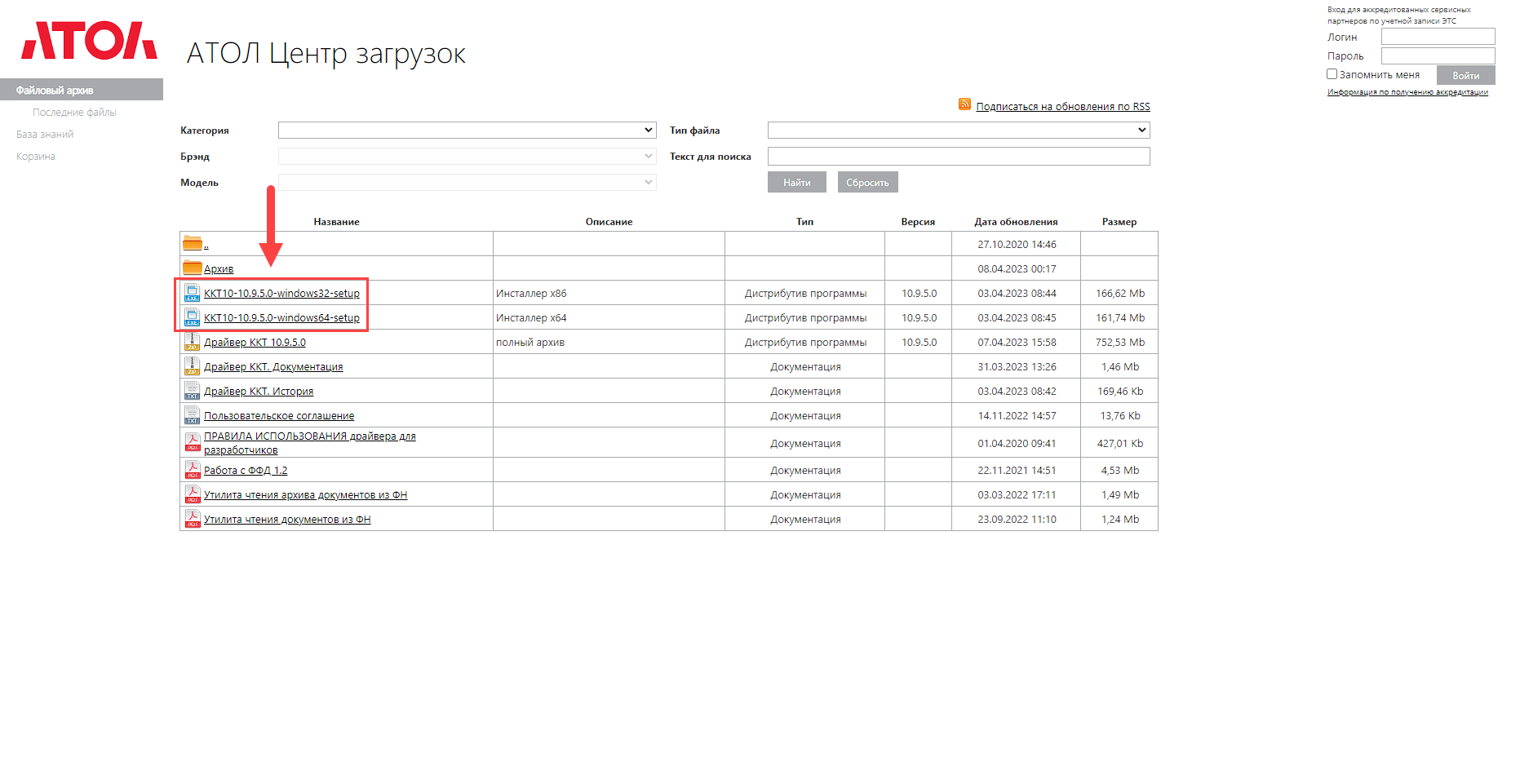Expand the Тип файла dropdown

(958, 131)
